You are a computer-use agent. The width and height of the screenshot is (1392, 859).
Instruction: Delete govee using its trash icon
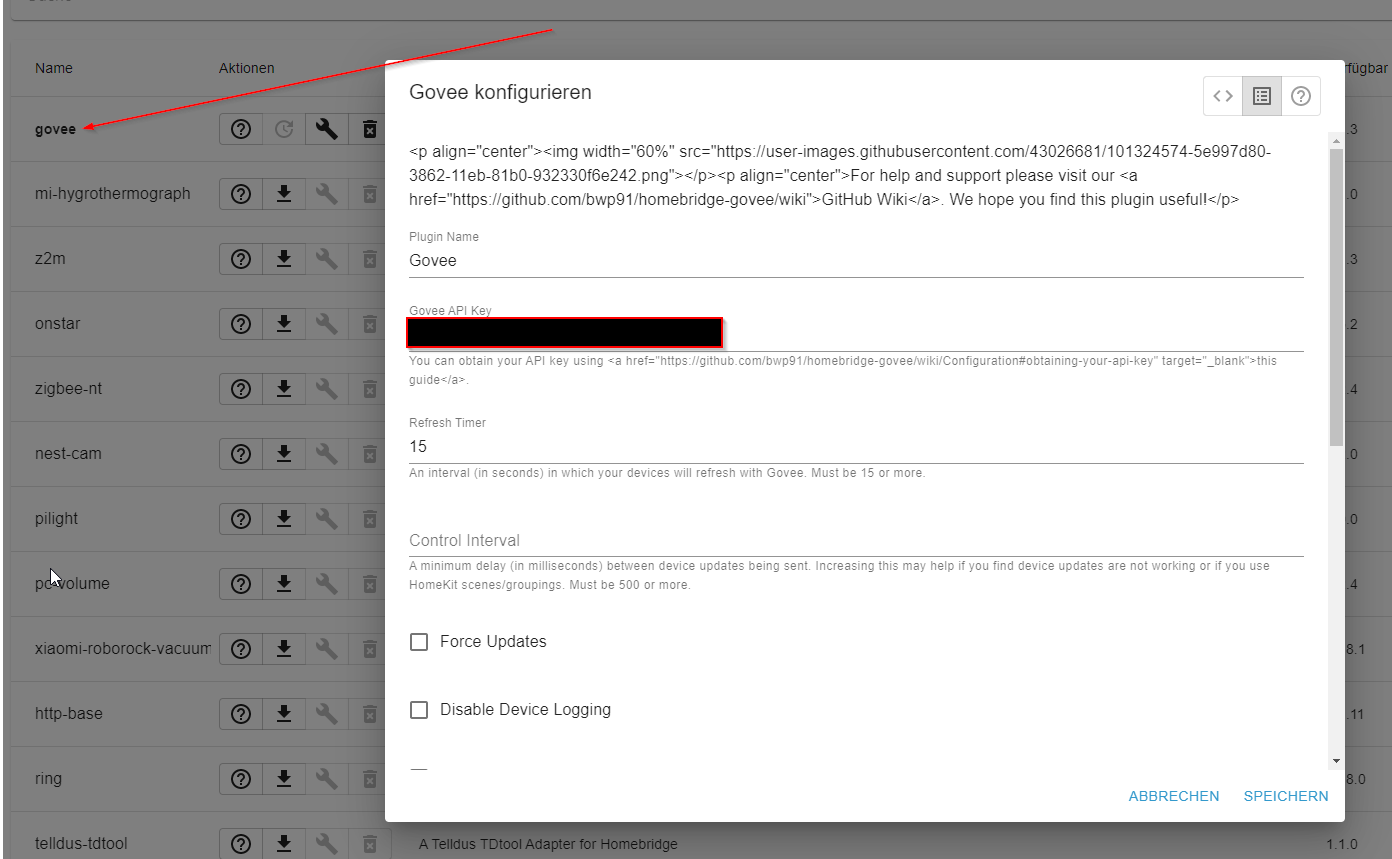point(369,129)
